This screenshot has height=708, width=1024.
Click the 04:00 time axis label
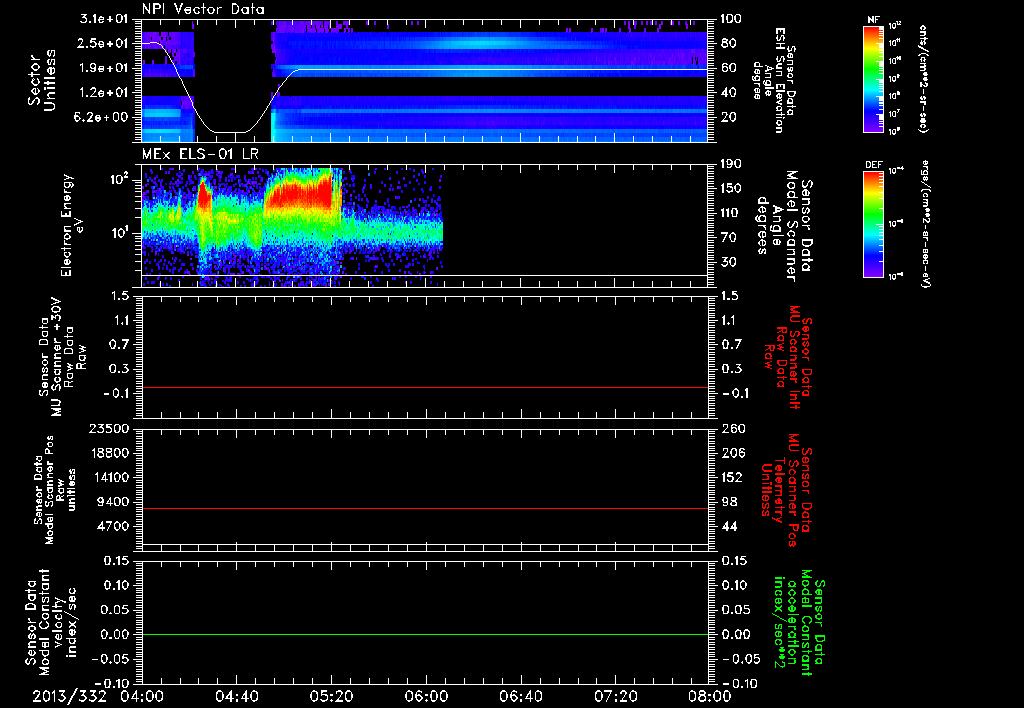pos(143,696)
